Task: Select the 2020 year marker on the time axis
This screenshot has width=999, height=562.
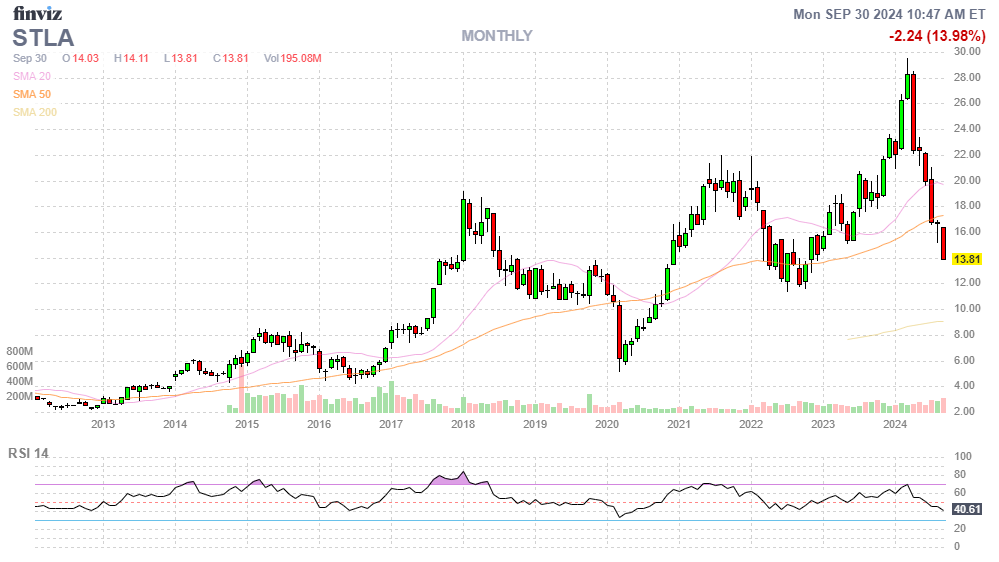Action: click(607, 424)
